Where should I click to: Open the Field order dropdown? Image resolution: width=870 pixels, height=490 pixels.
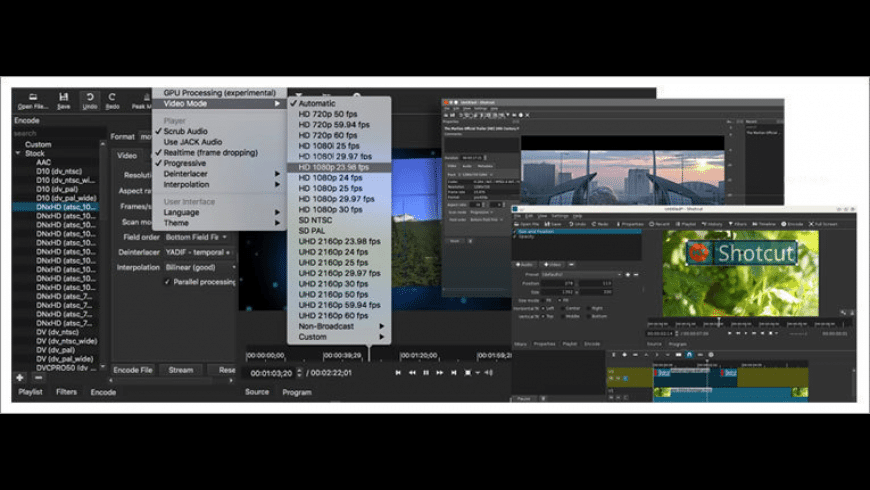pyautogui.click(x=197, y=237)
